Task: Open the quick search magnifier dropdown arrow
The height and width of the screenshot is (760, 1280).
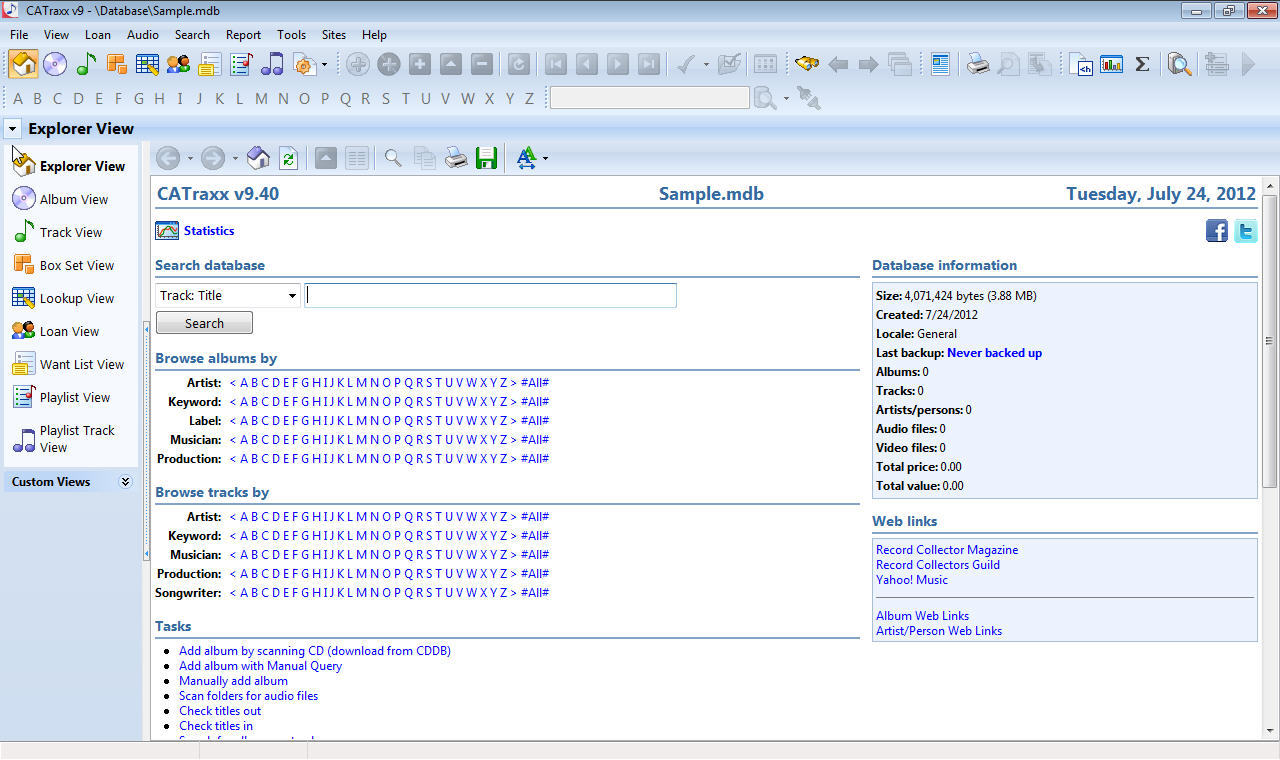Action: [786, 98]
